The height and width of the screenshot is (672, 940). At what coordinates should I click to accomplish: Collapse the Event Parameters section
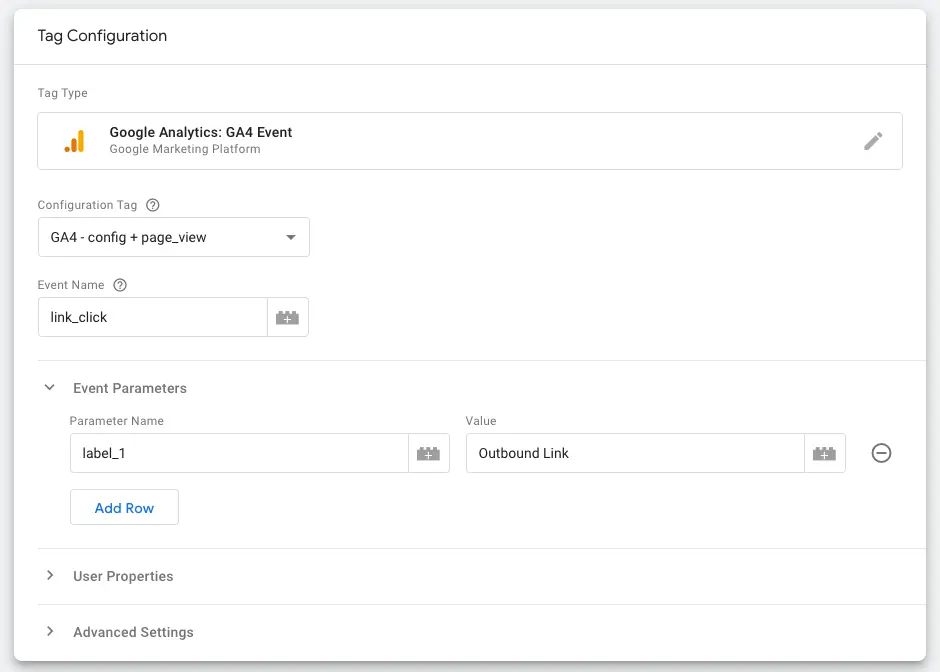[50, 388]
